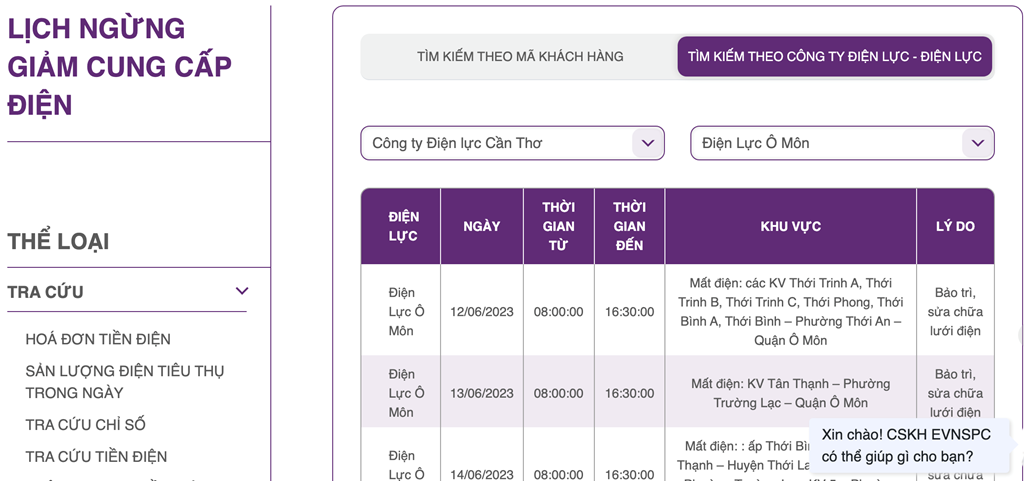Open the Công ty Điện lực Cần Thơ dropdown

[x=512, y=143]
